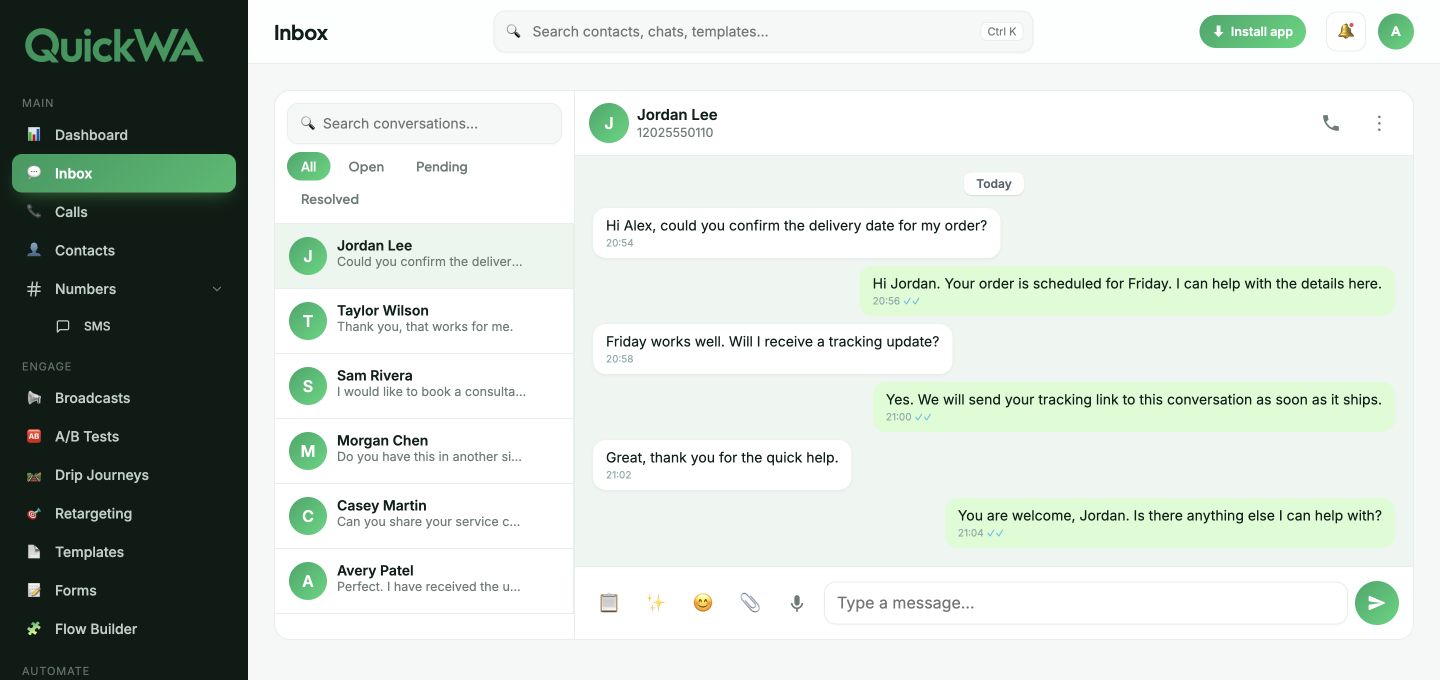The width and height of the screenshot is (1440, 680).
Task: Focus the Search conversations field
Action: pos(424,124)
